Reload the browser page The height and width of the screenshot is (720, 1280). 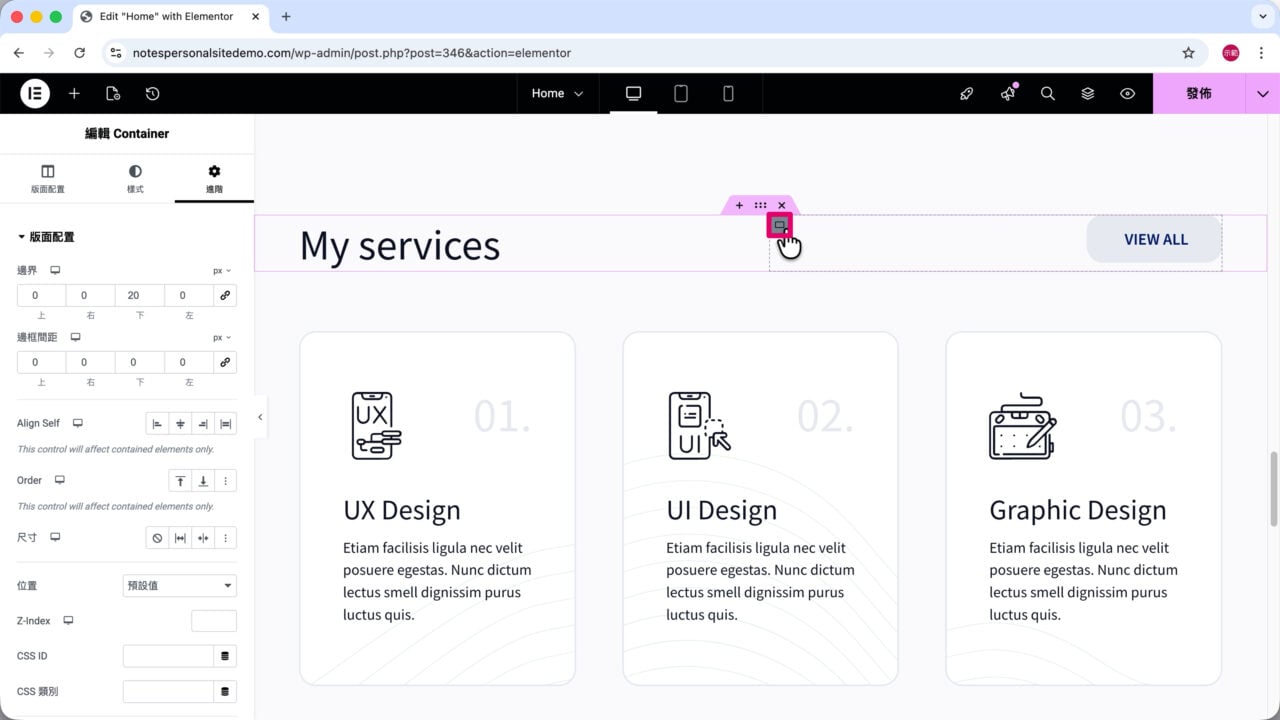pos(80,53)
